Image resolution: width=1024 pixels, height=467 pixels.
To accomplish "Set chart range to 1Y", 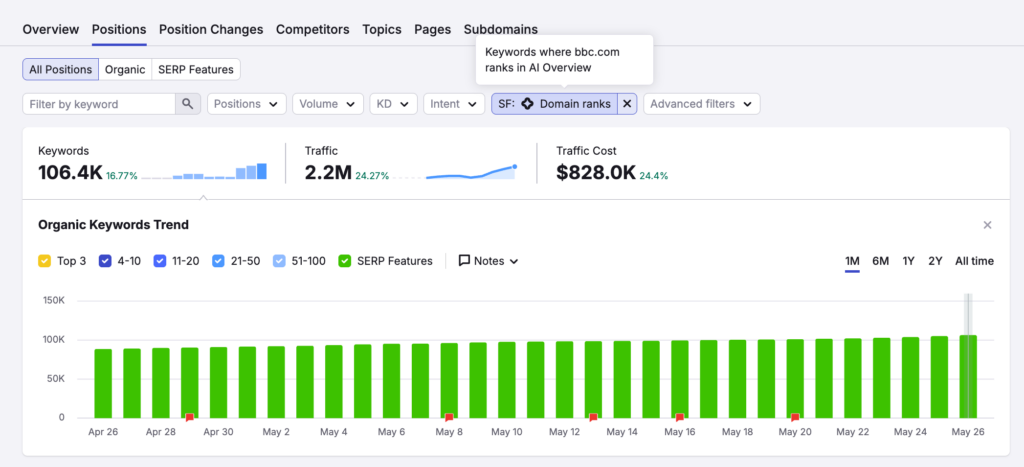I will (x=908, y=261).
